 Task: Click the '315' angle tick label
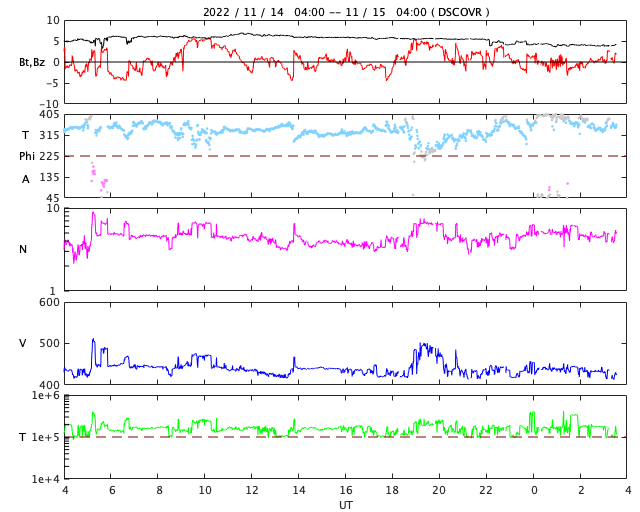(x=49, y=135)
